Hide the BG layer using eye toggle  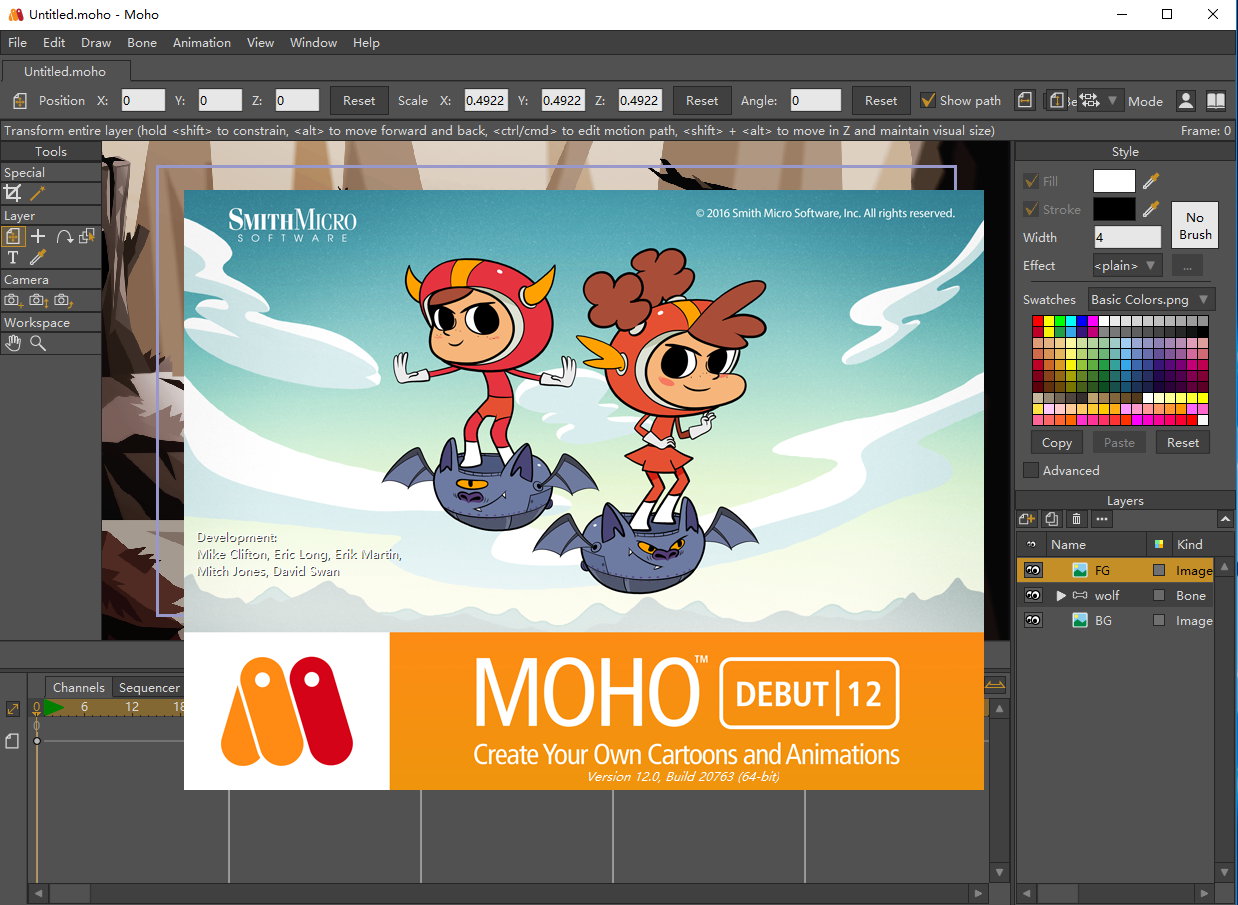(x=1033, y=620)
